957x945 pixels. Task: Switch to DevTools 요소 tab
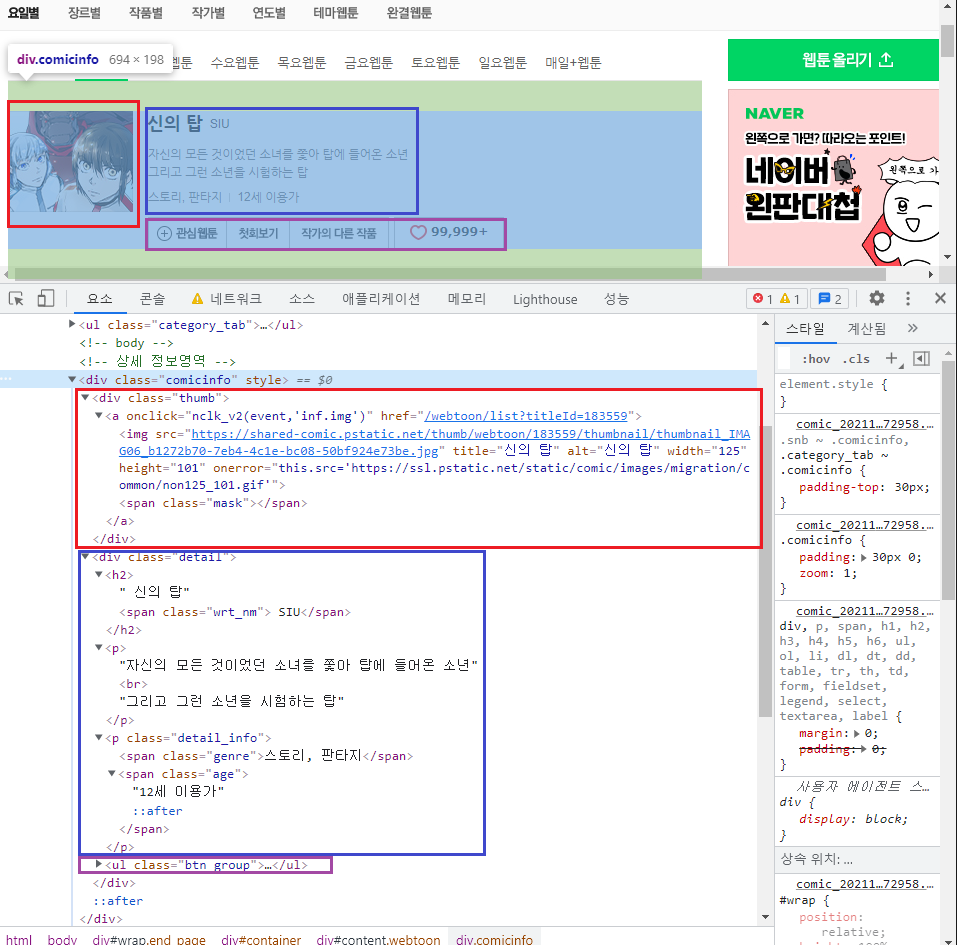pyautogui.click(x=99, y=299)
